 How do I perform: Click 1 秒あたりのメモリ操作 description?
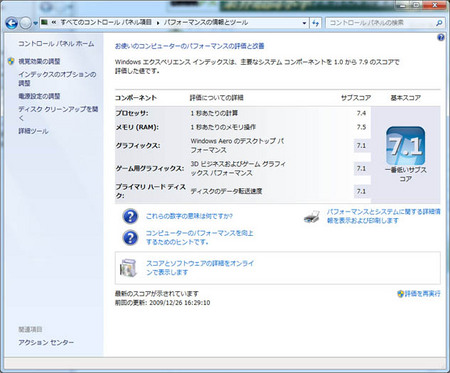(223, 127)
